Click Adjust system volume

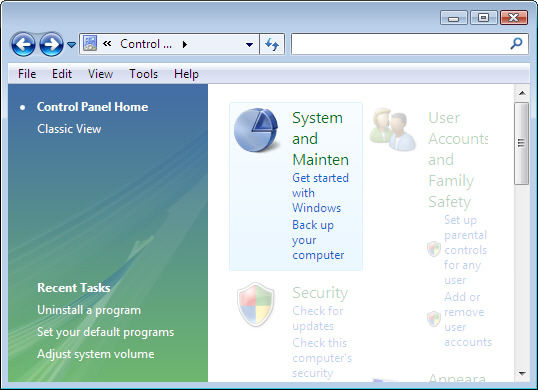pos(95,354)
